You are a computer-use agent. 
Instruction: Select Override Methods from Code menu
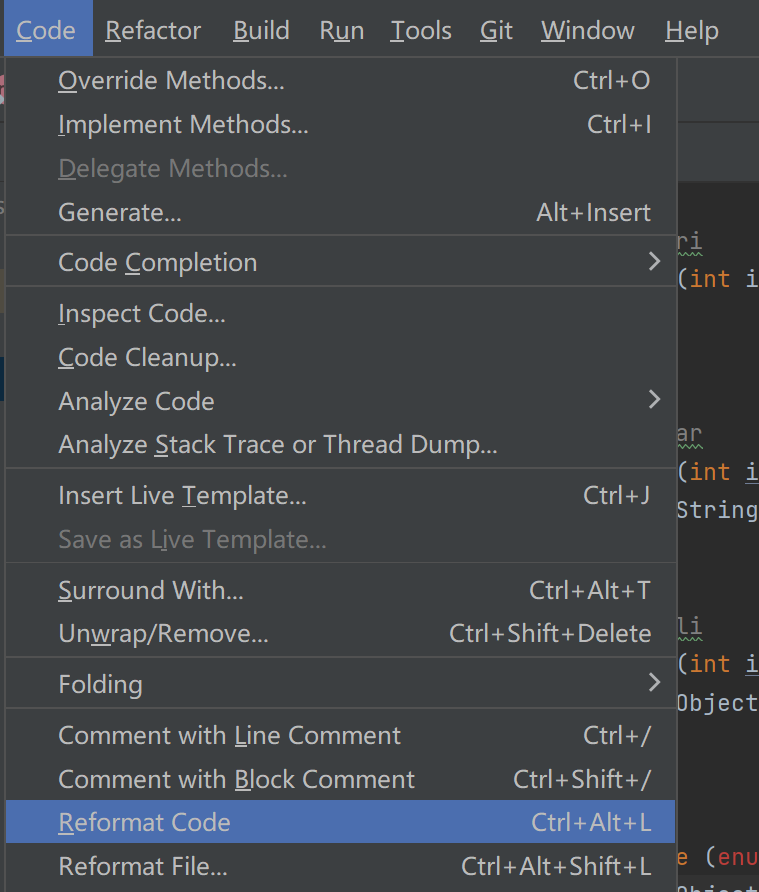tap(171, 81)
